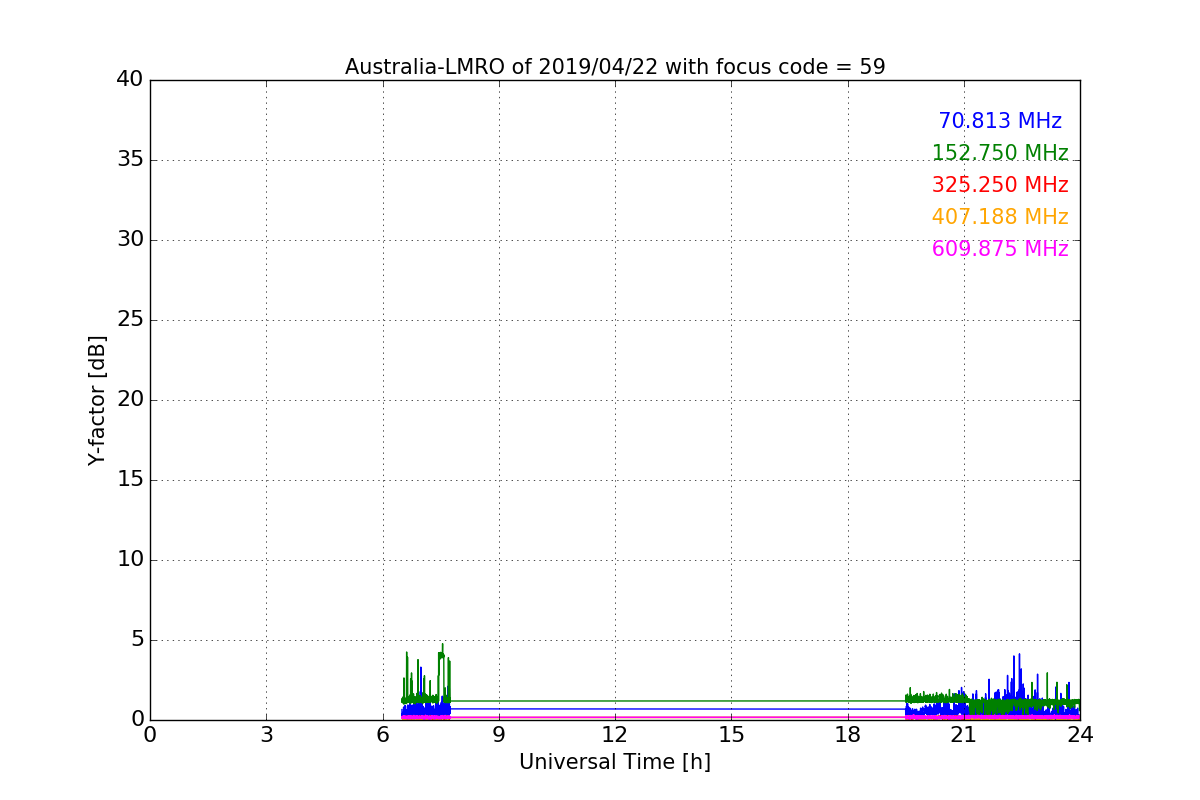The width and height of the screenshot is (1200, 800).
Task: Click the y-axis tick label 10
Action: click(130, 560)
